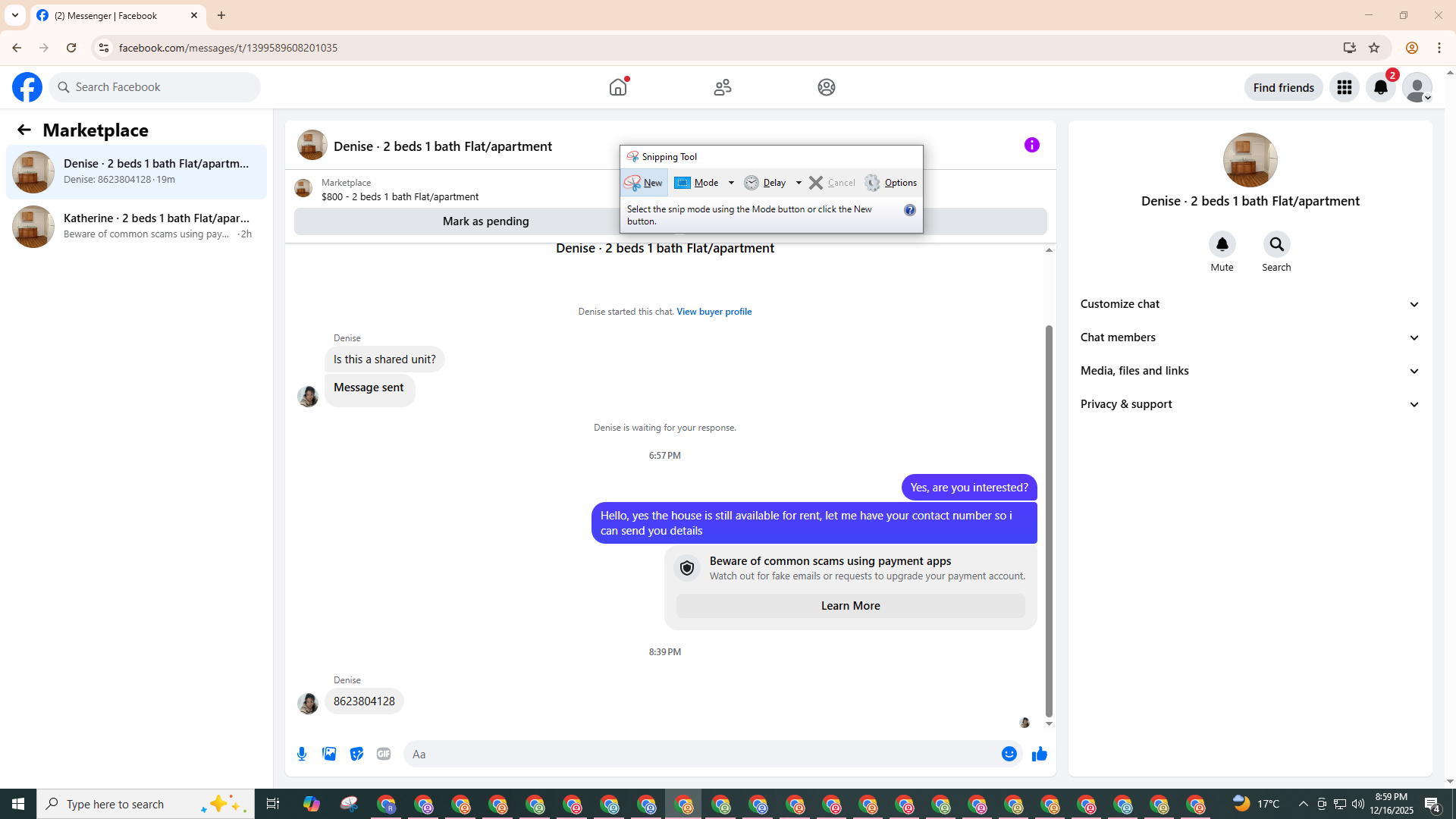This screenshot has width=1456, height=819.
Task: Expand Media, files and links section
Action: (1250, 371)
